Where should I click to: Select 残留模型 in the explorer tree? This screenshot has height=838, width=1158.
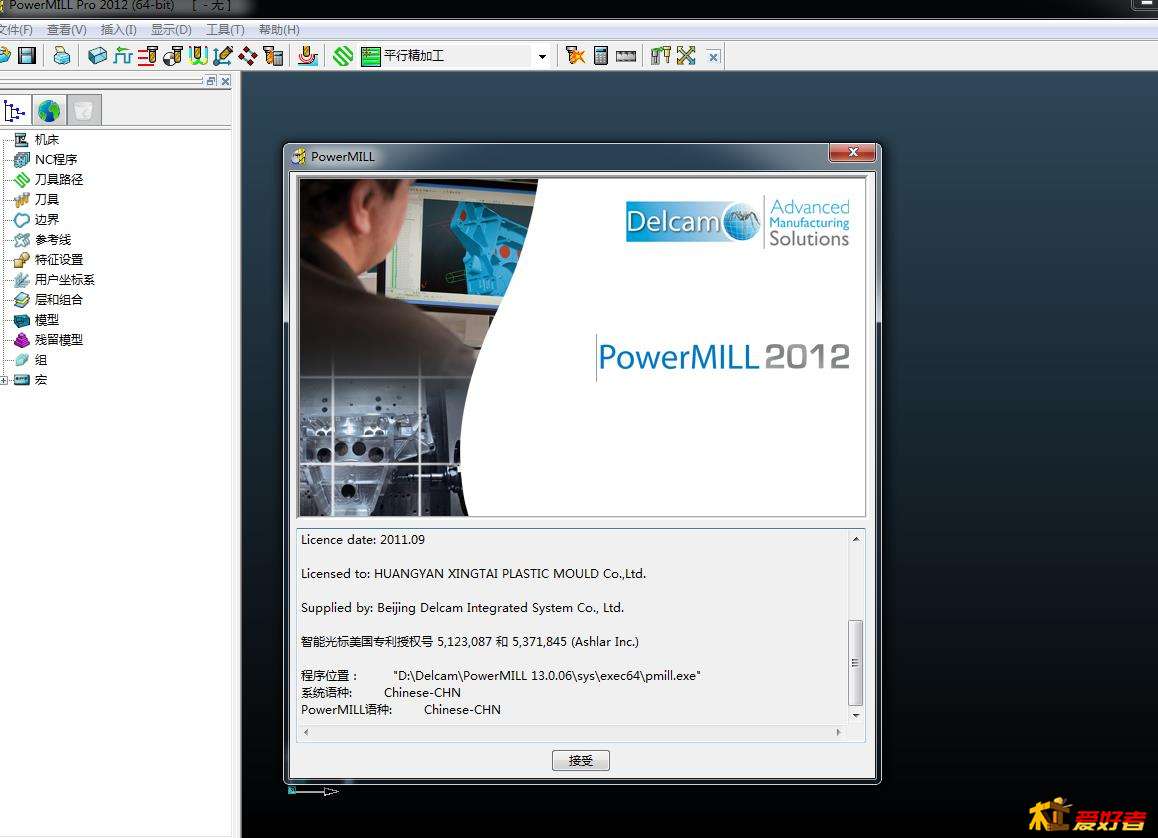(x=58, y=340)
